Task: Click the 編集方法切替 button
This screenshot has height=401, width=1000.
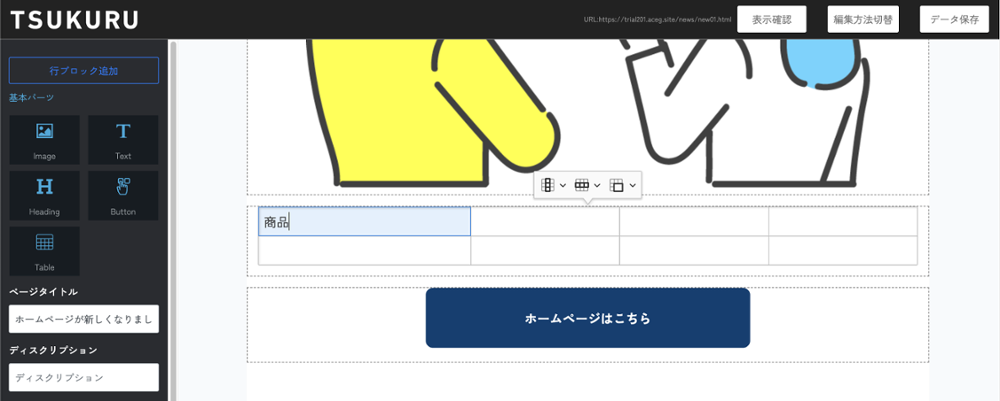Action: coord(862,19)
